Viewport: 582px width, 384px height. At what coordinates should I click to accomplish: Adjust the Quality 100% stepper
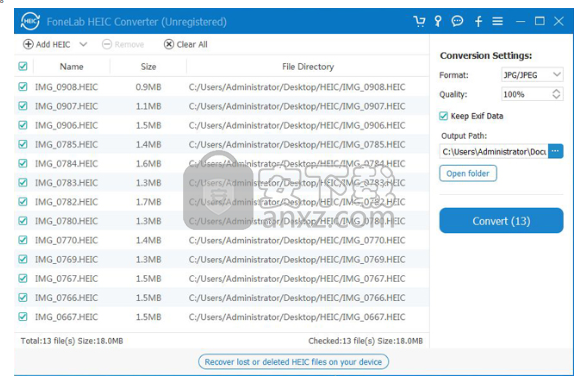(x=556, y=94)
